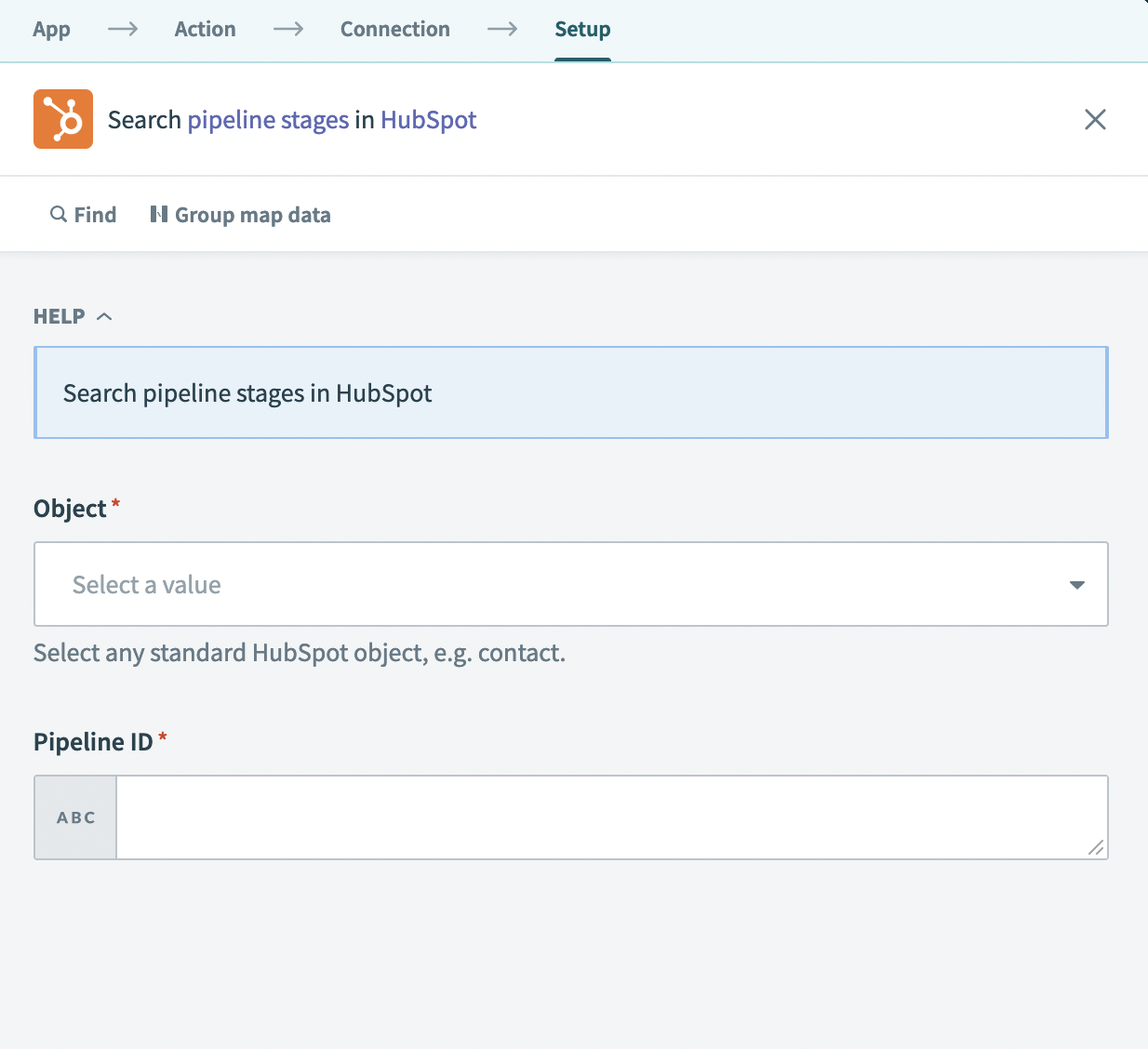Click the HubSpot app logo icon
This screenshot has height=1049, width=1148.
pos(62,119)
